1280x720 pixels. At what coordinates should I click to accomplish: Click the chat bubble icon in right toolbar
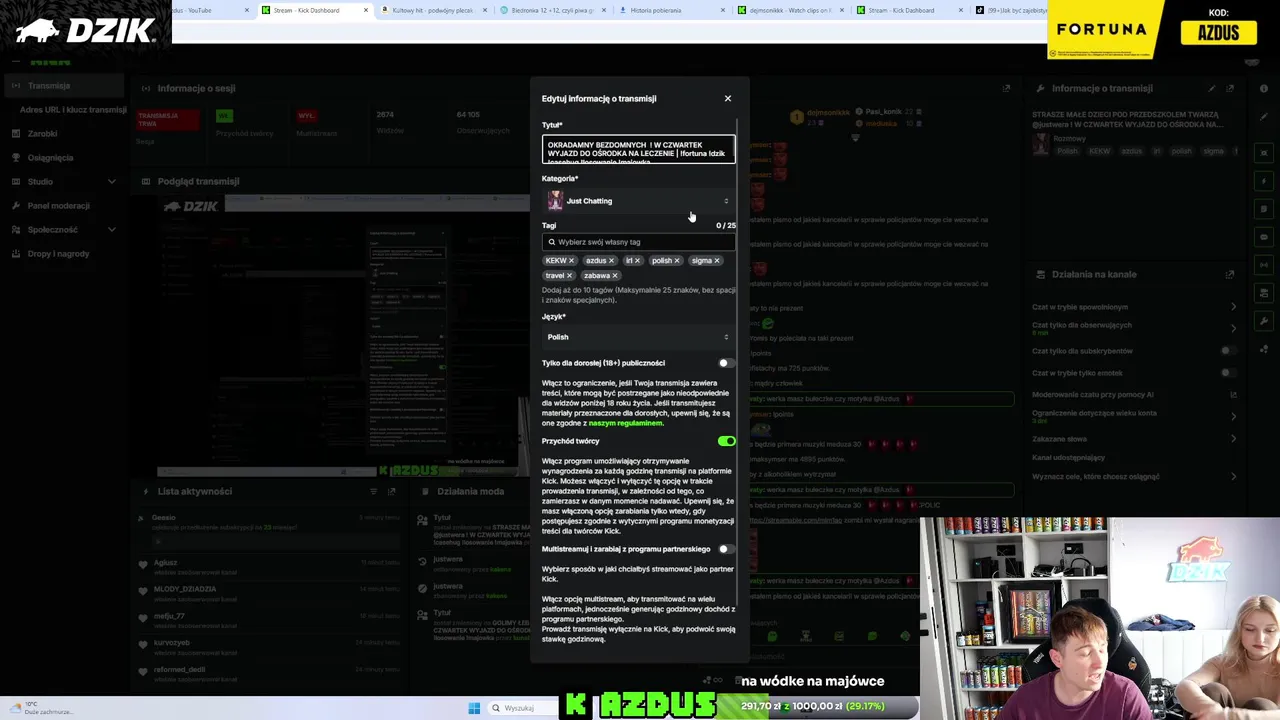[1264, 237]
